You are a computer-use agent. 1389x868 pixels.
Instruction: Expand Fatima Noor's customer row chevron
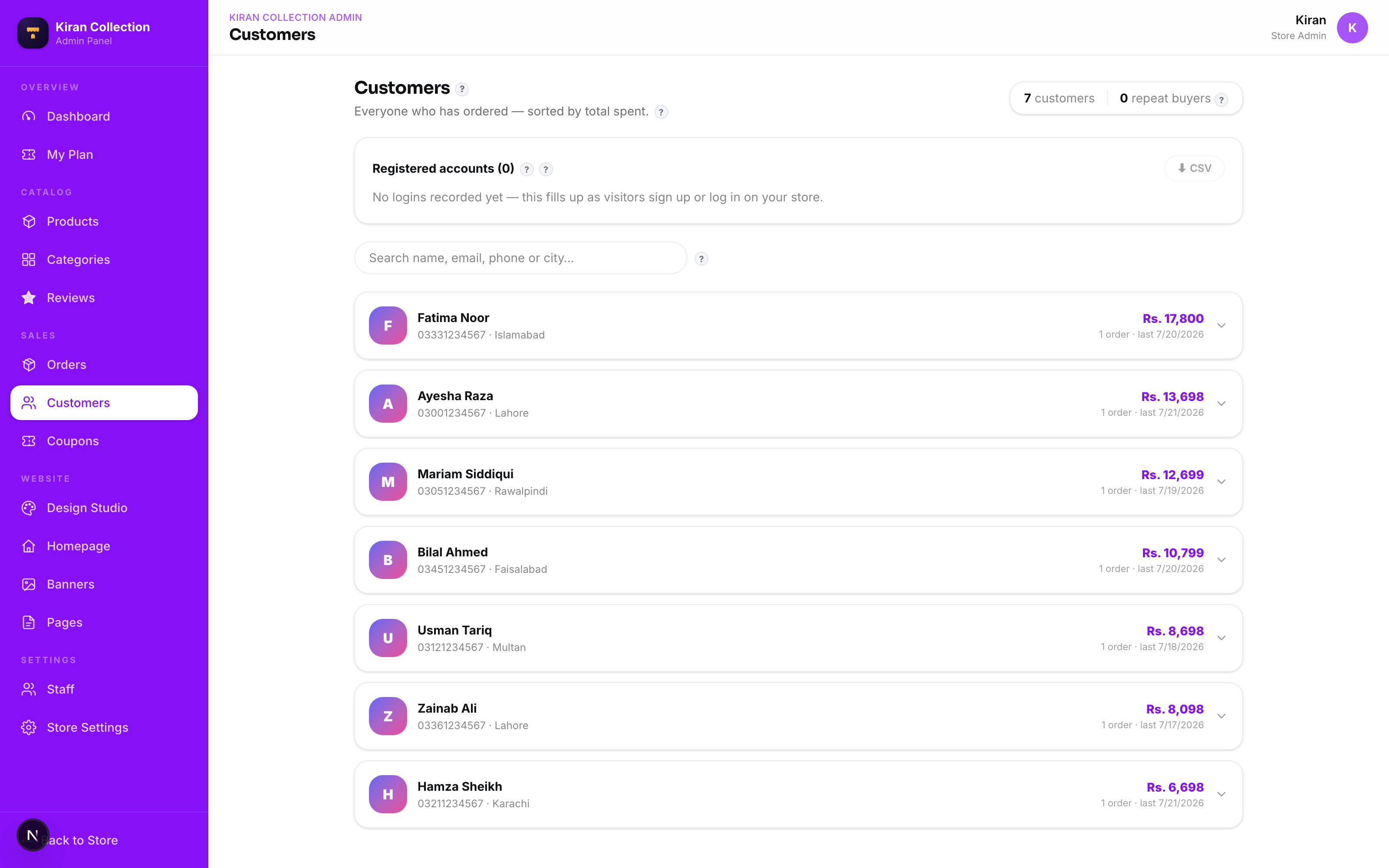pyautogui.click(x=1221, y=325)
